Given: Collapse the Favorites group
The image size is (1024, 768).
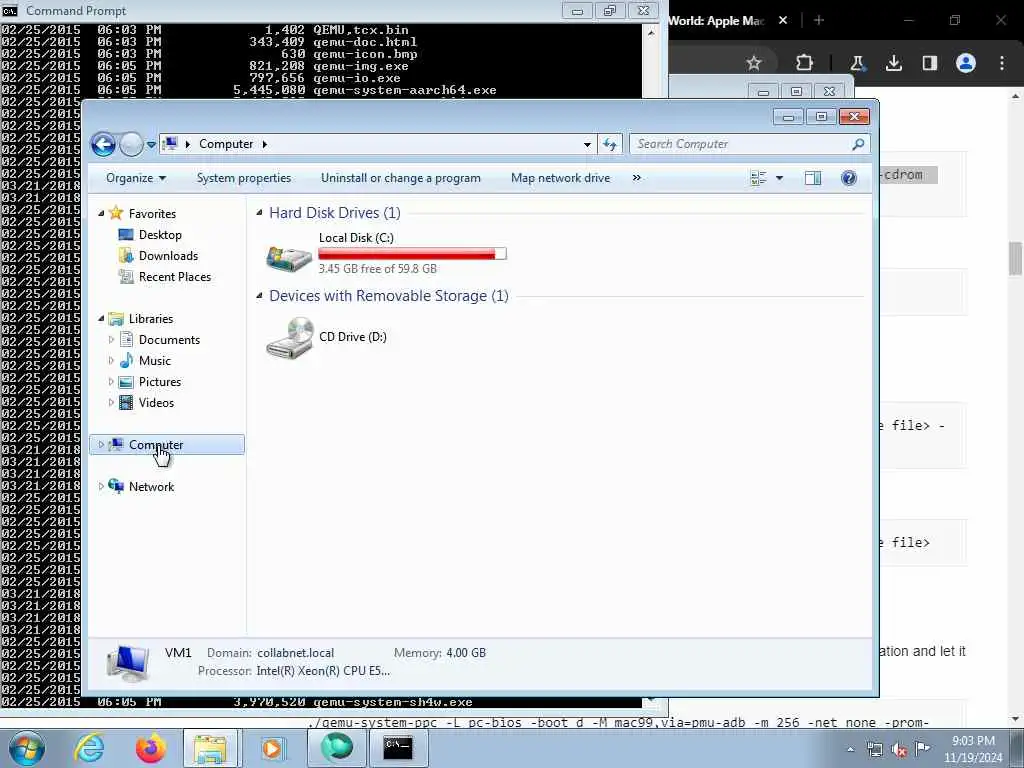Looking at the screenshot, I should point(101,214).
